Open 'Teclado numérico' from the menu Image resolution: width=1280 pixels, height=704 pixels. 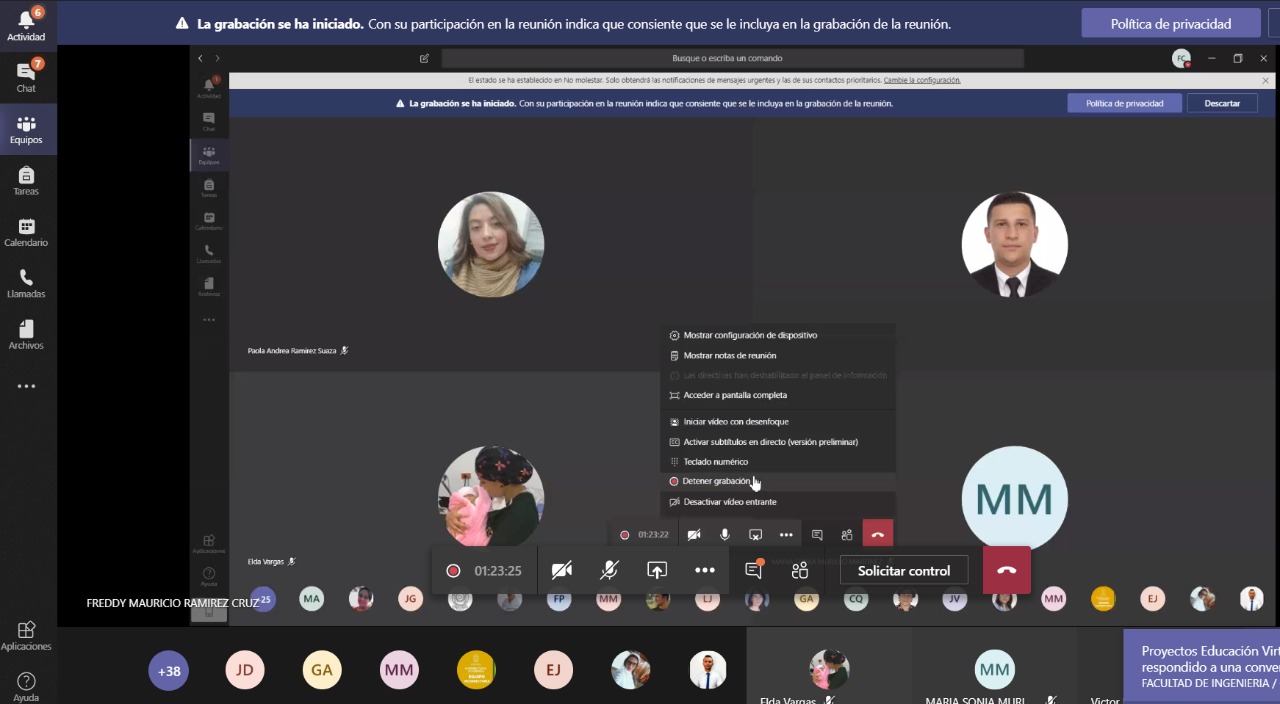[x=778, y=462]
